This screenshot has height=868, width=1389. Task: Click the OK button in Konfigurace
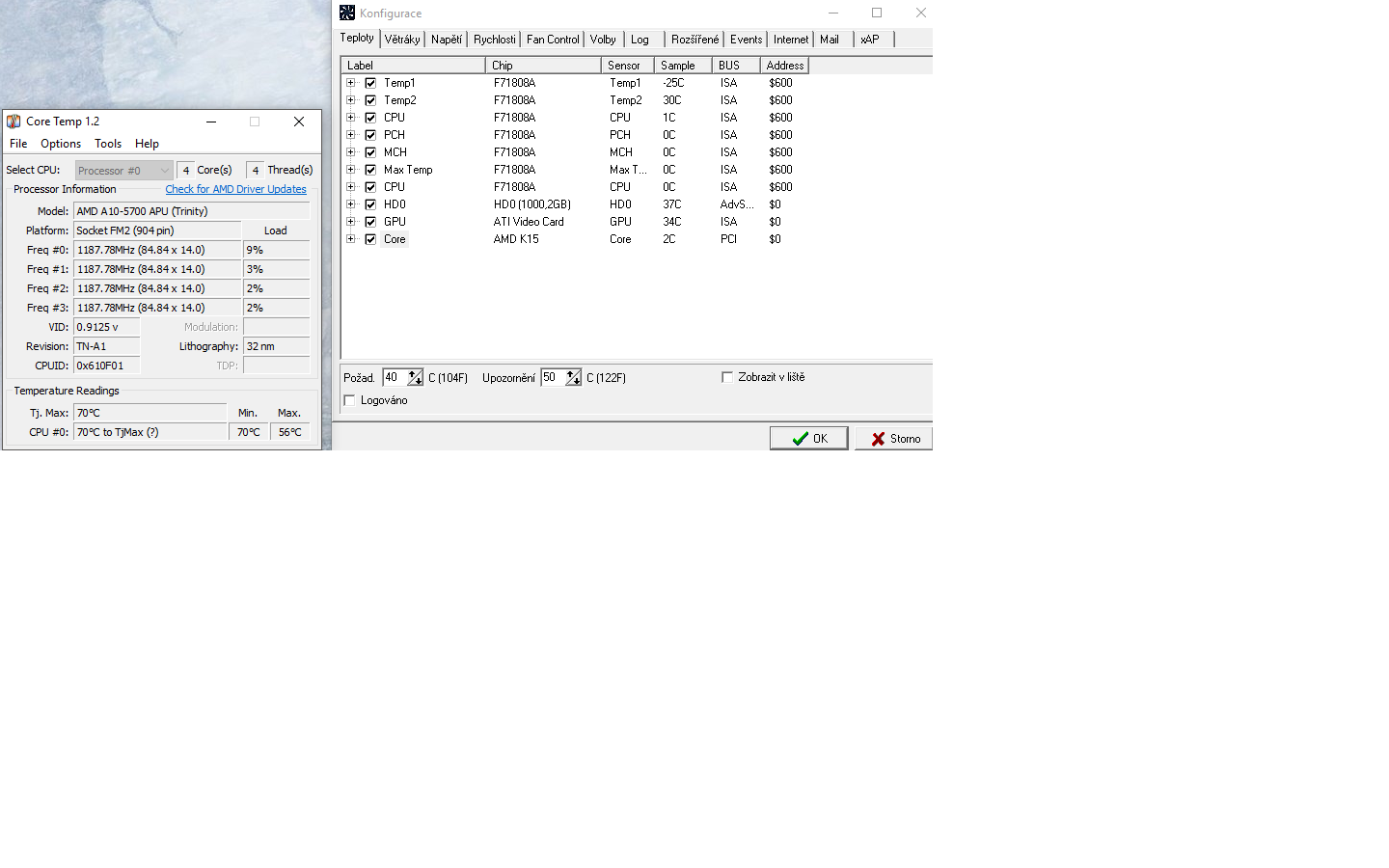[809, 439]
